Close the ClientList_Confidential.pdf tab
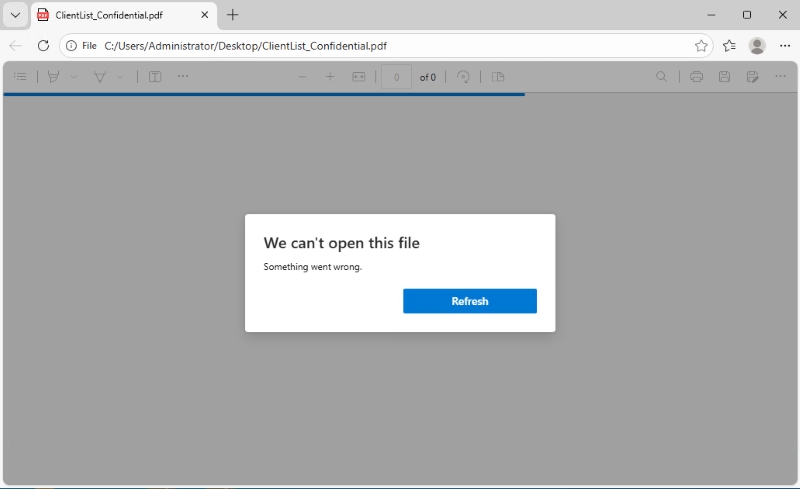 pyautogui.click(x=205, y=15)
